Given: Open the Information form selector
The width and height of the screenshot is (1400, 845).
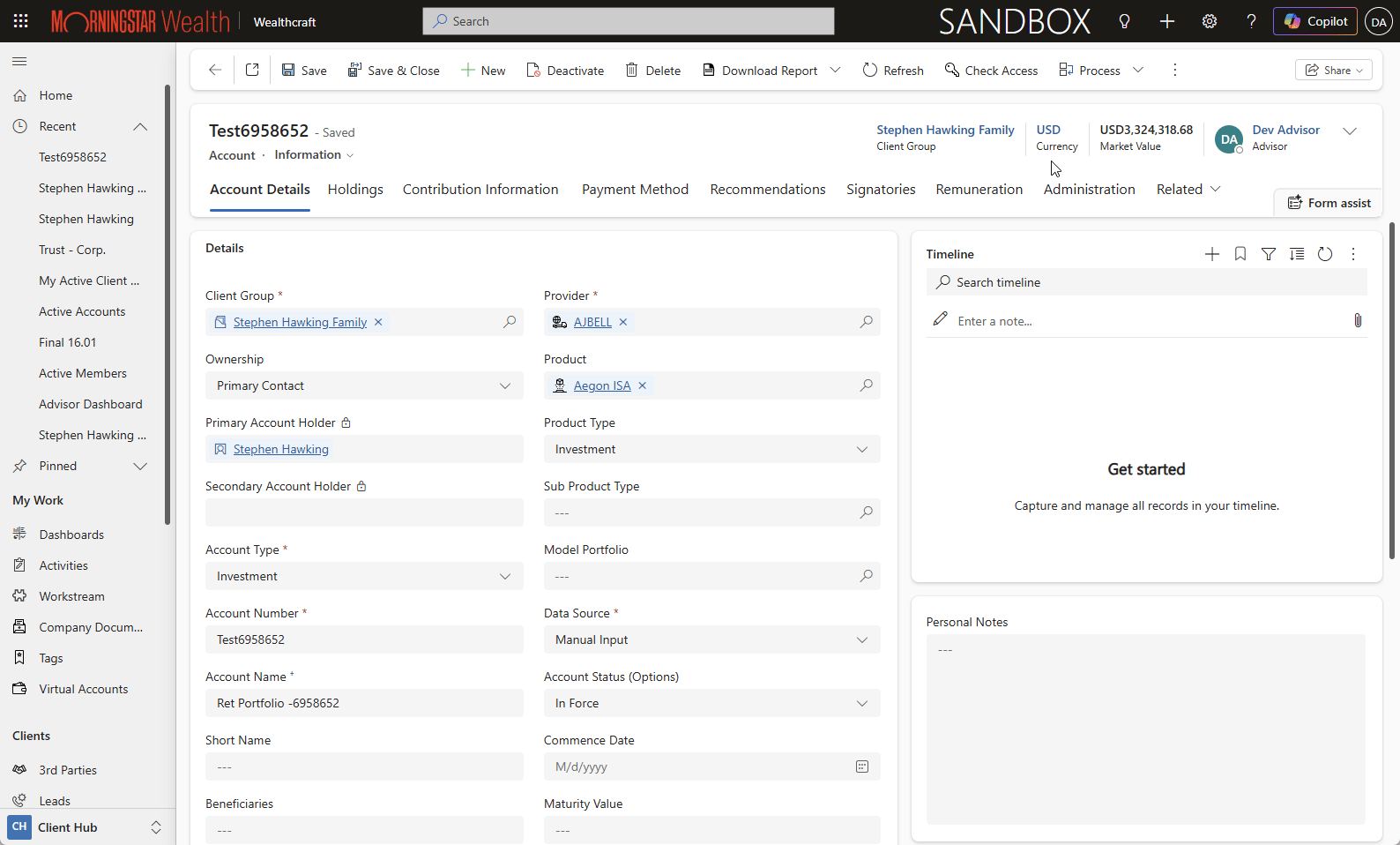Looking at the screenshot, I should [314, 154].
